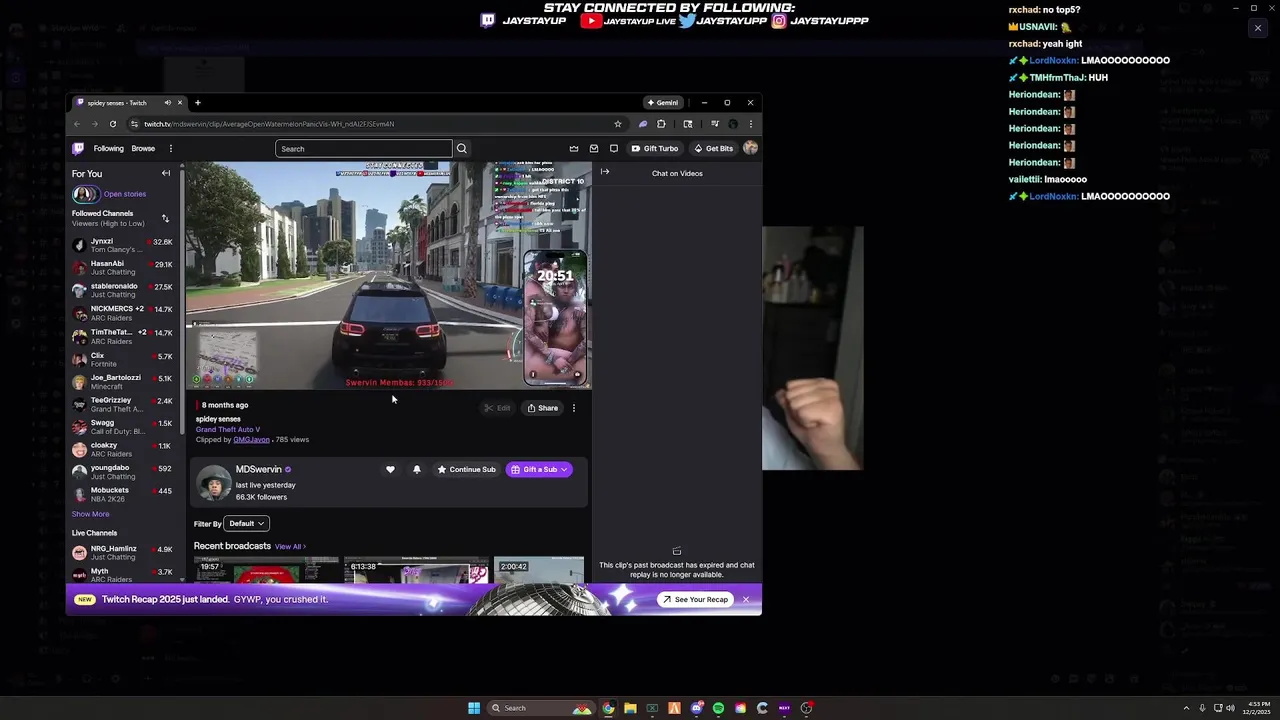
Task: Click the Gemini button in Chrome
Action: (x=662, y=102)
